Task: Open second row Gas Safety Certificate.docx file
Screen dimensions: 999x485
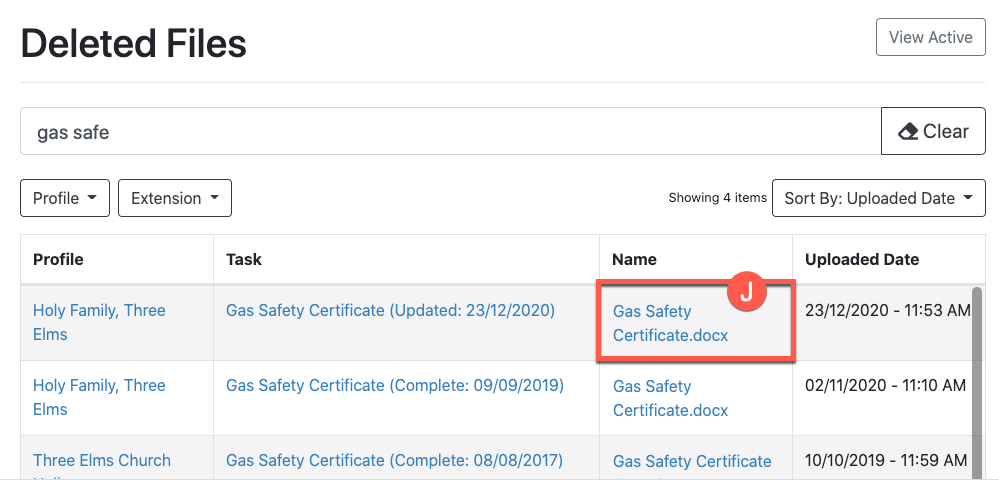Action: (670, 398)
